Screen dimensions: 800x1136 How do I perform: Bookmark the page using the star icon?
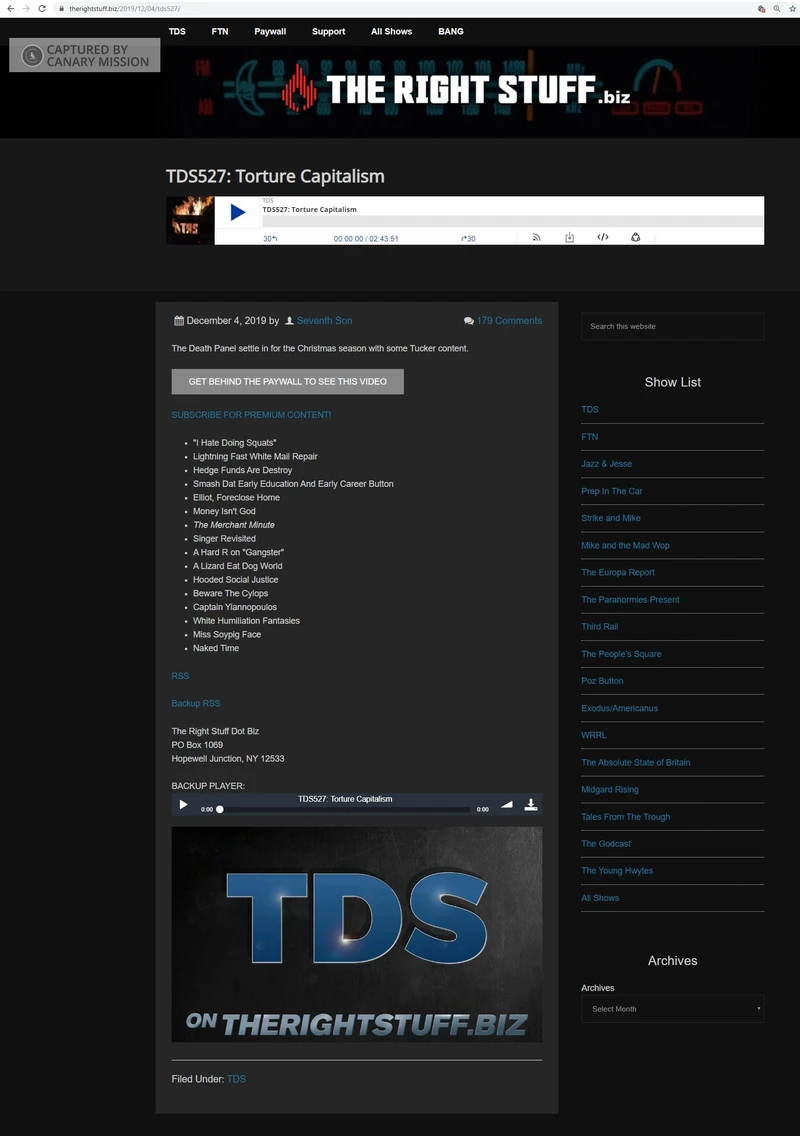pyautogui.click(x=791, y=8)
